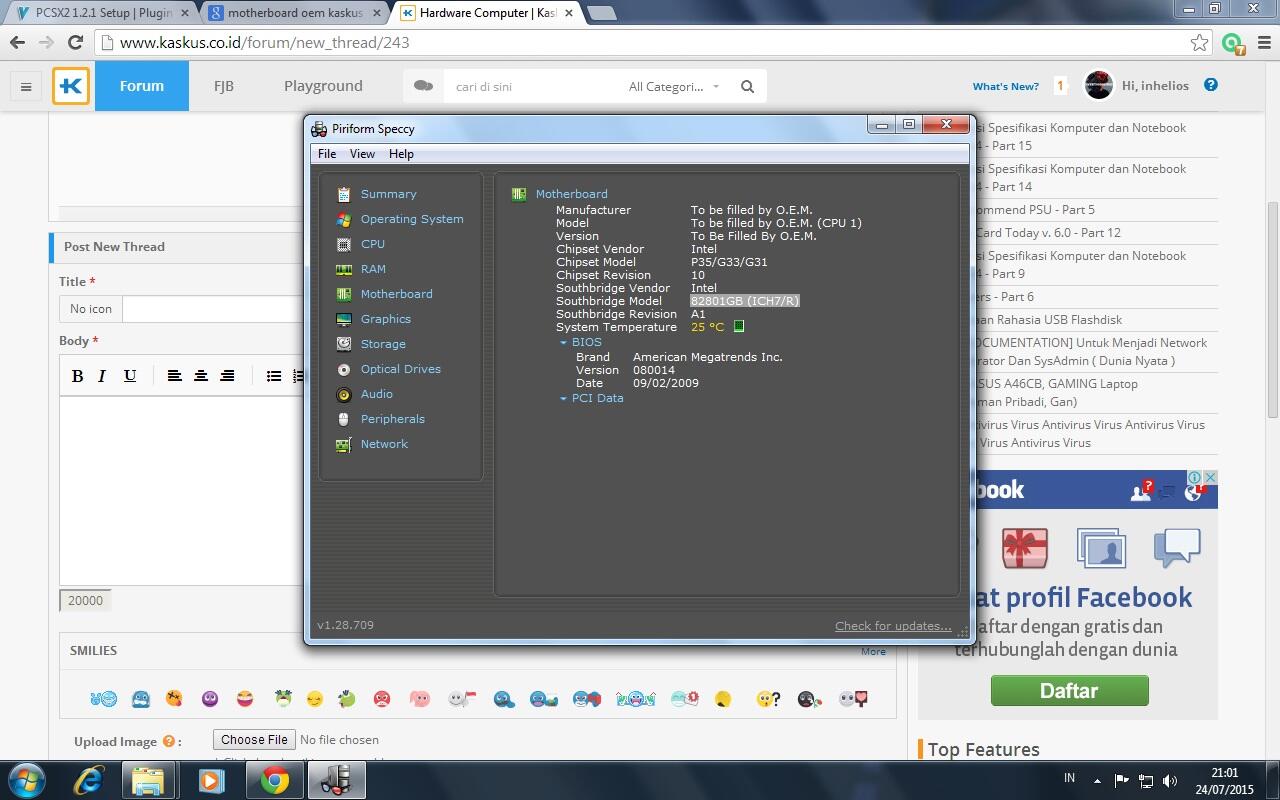
Task: Click the Kaskus search magnifier icon
Action: pyautogui.click(x=747, y=86)
